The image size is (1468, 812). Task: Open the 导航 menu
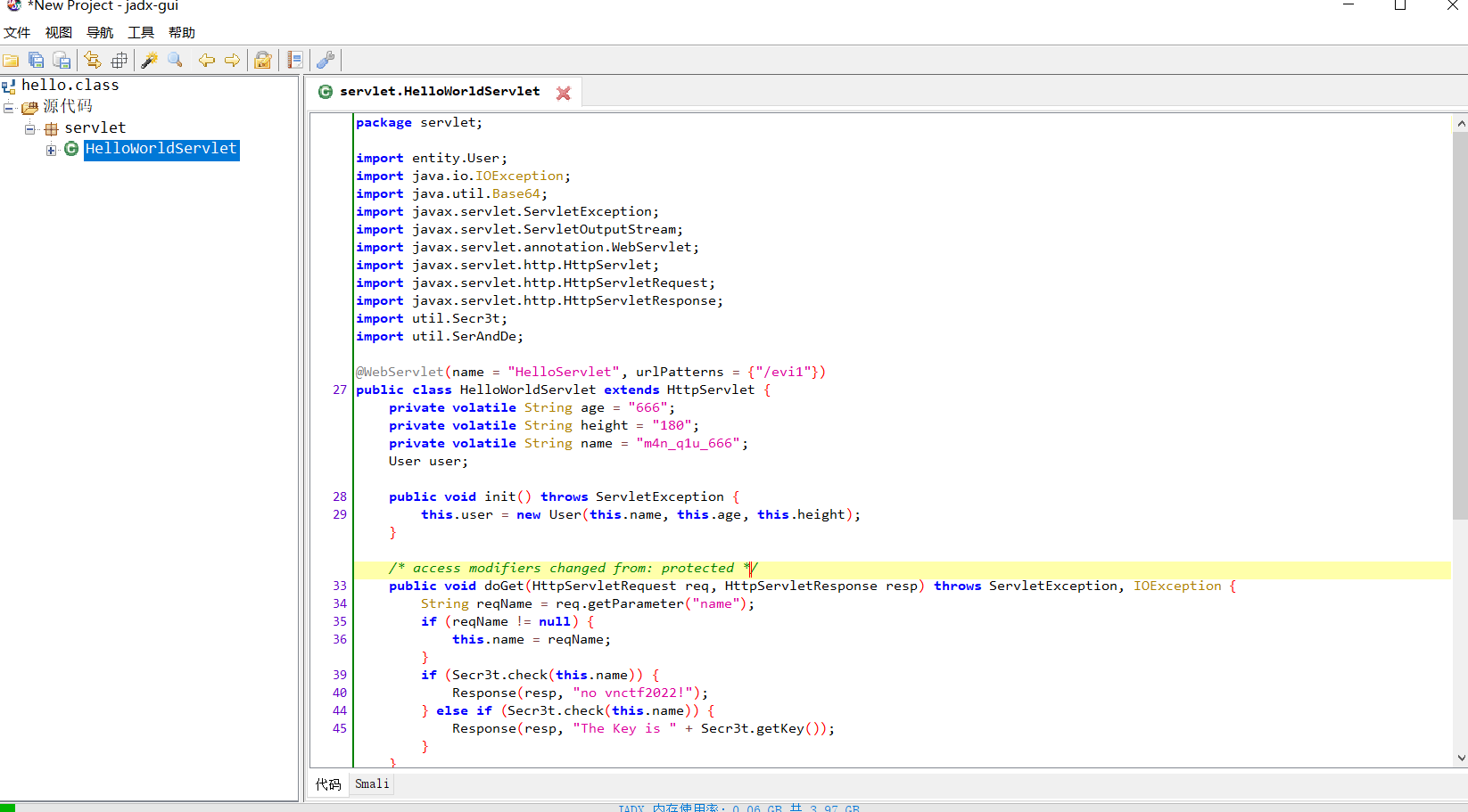point(100,33)
